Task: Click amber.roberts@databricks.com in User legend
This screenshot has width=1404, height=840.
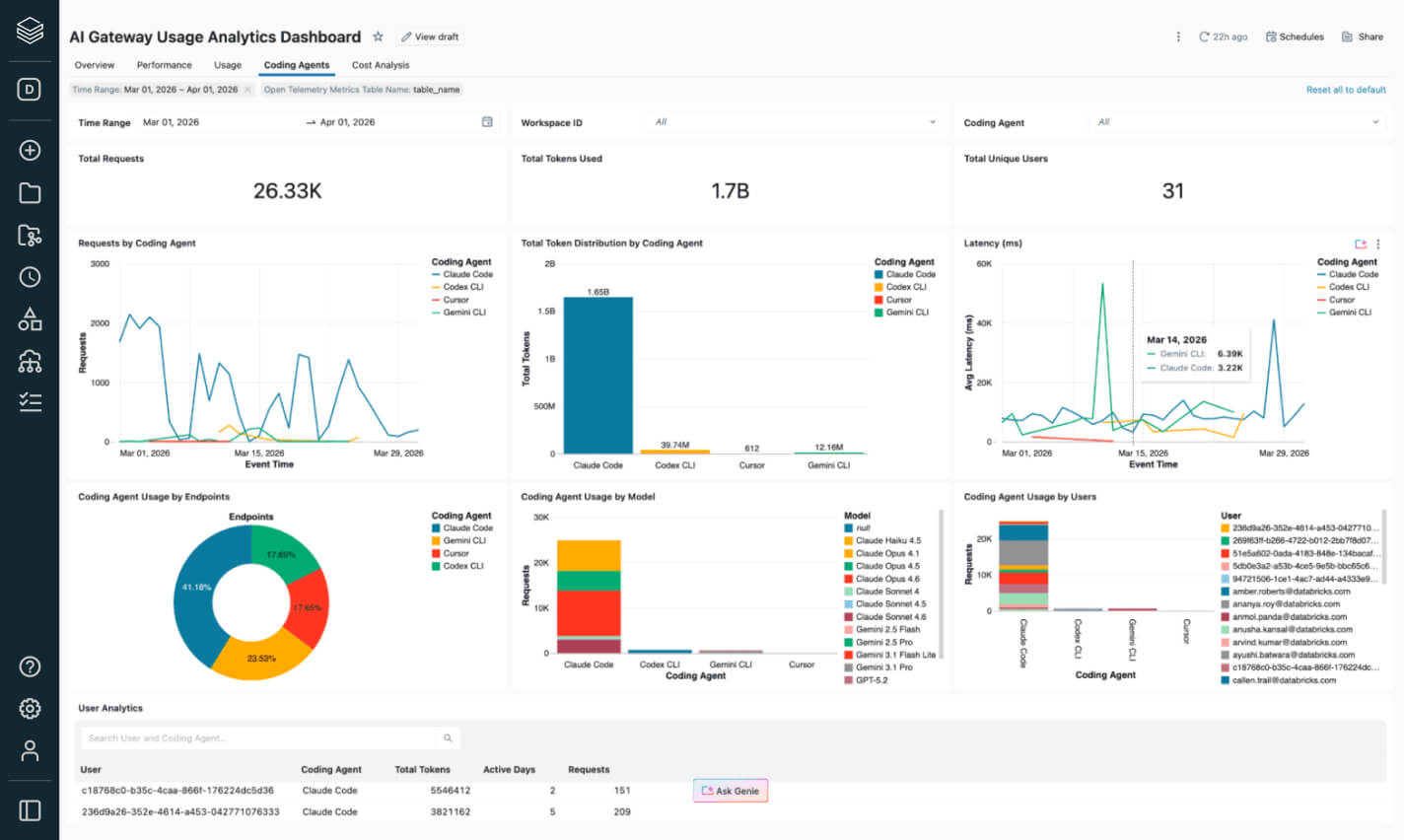Action: tap(1291, 592)
